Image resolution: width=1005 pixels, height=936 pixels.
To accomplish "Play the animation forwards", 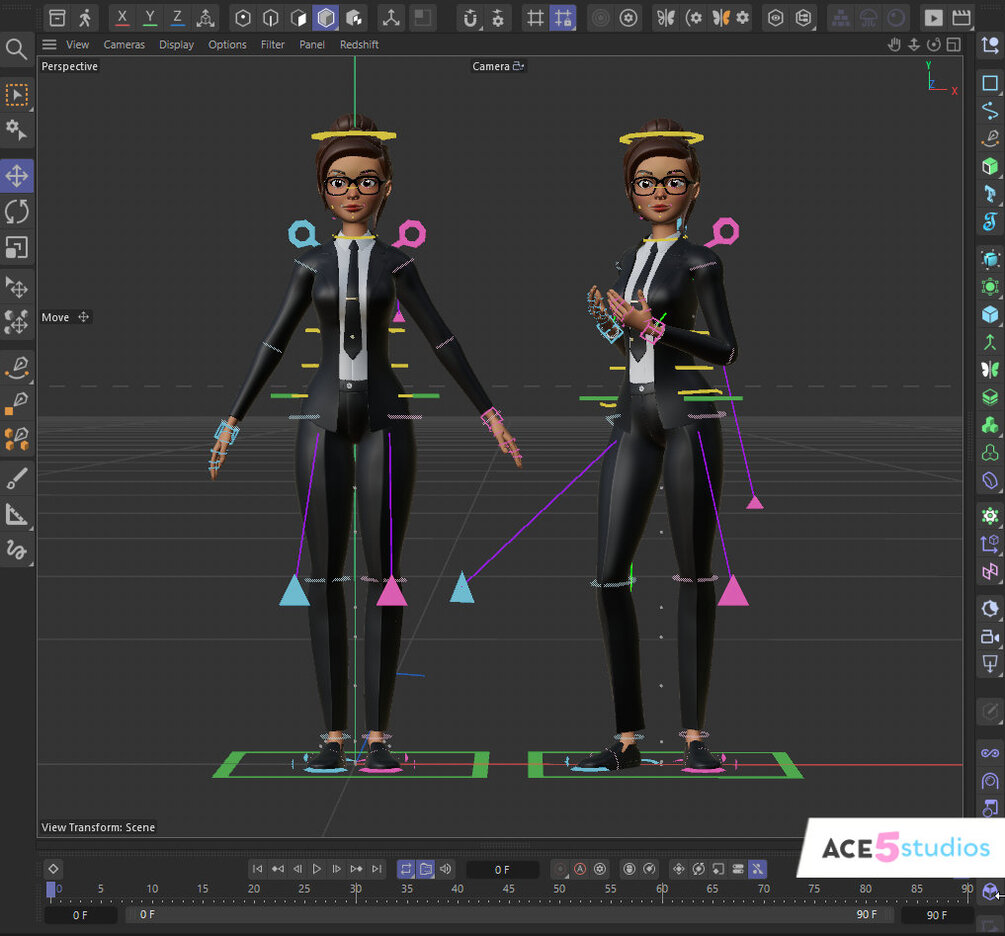I will pos(317,869).
